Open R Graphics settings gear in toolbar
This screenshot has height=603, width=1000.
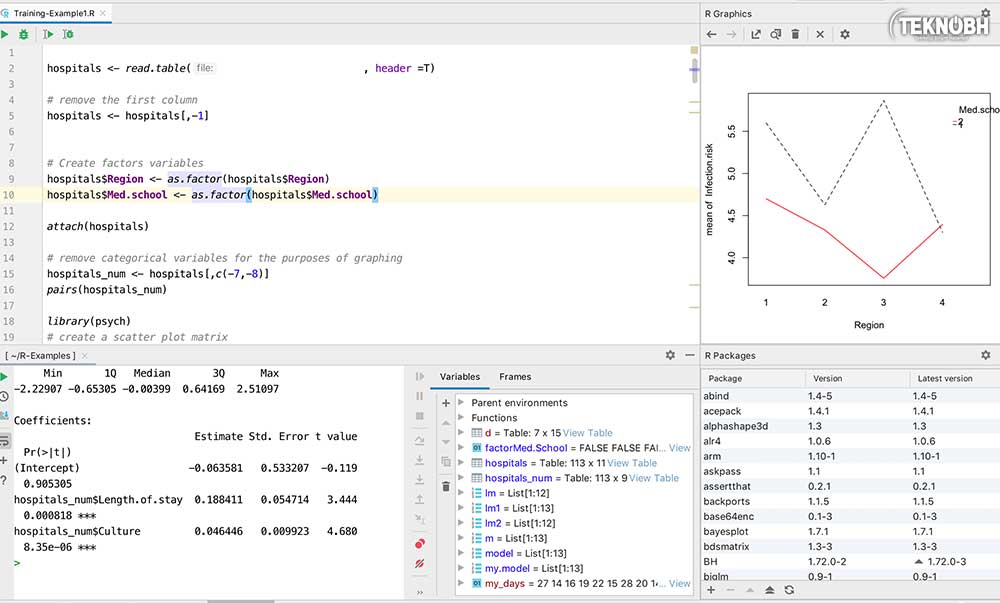coord(844,34)
